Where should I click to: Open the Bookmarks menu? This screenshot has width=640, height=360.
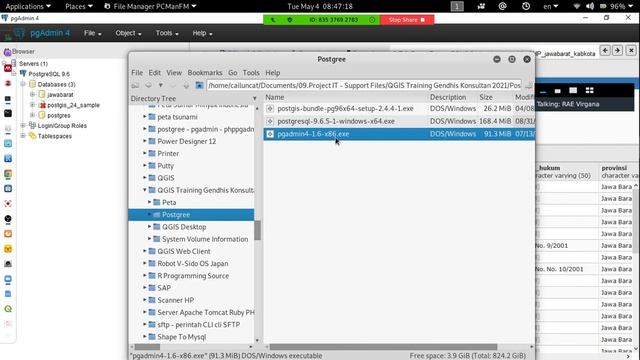click(x=205, y=73)
